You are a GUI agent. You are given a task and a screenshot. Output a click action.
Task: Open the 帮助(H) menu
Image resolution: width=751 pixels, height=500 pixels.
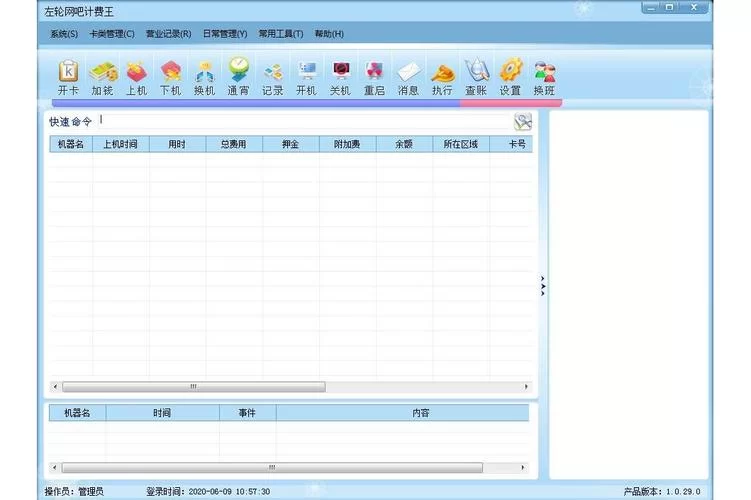[329, 34]
